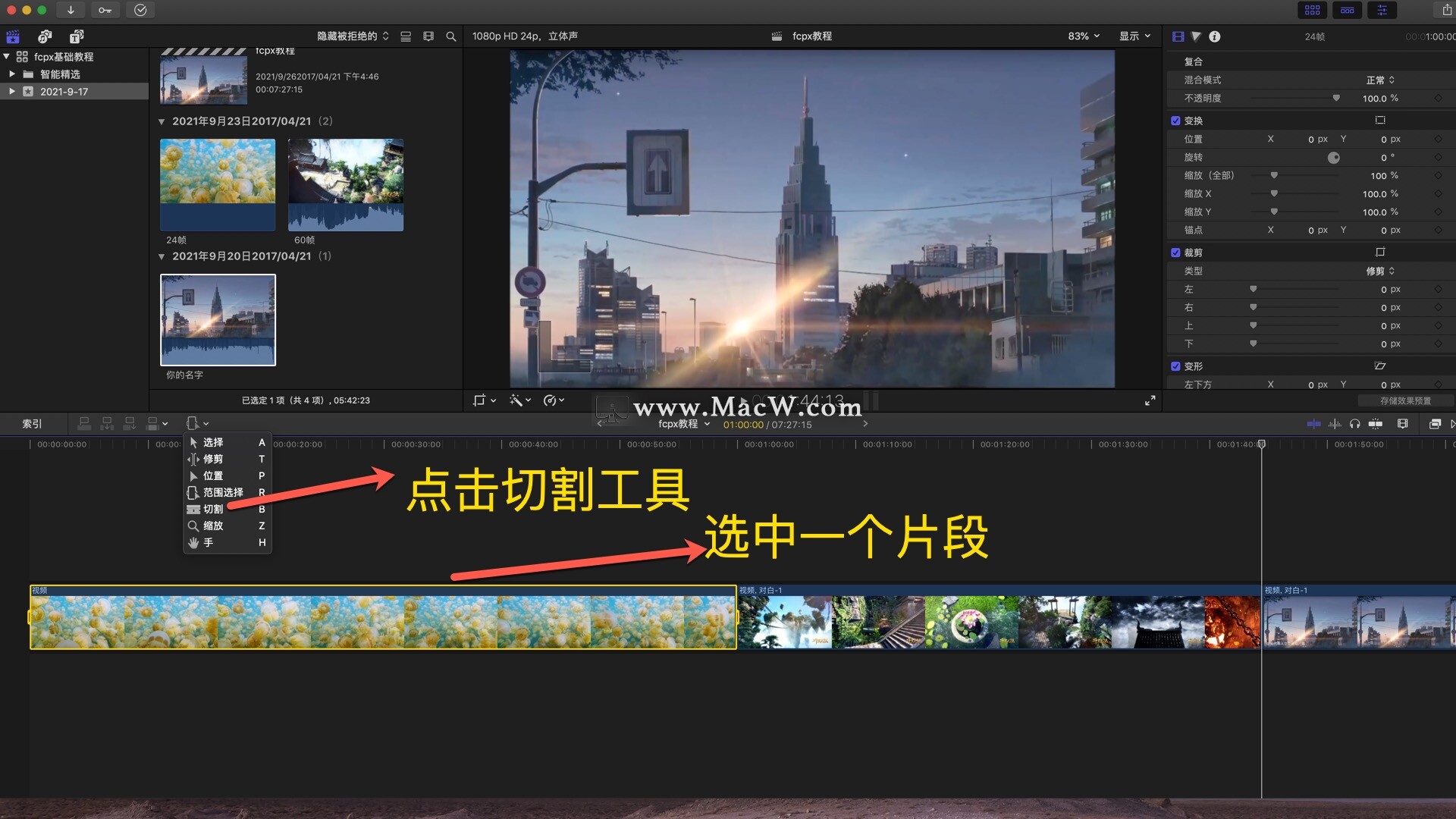Choose the Trim tool (修剪) in the menu
This screenshot has height=819, width=1456.
click(x=213, y=459)
